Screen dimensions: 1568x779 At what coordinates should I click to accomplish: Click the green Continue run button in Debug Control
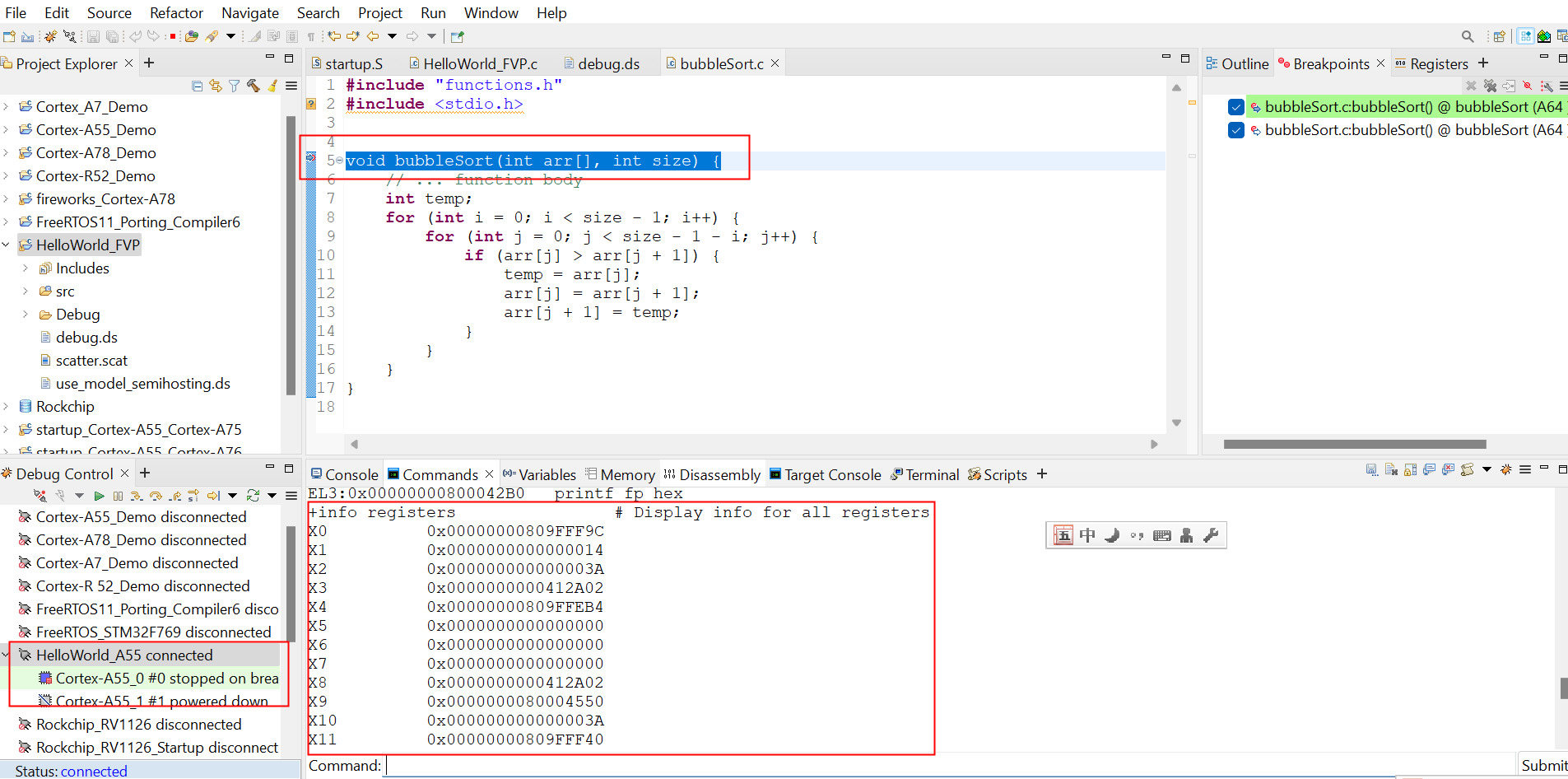pyautogui.click(x=99, y=496)
